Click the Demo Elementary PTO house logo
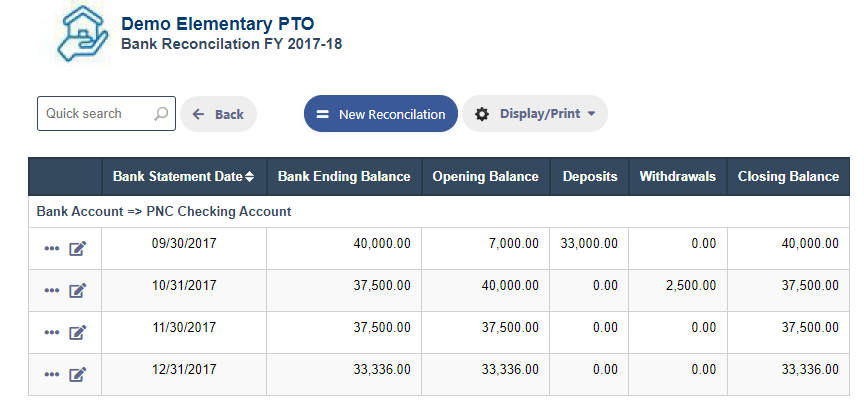Image resolution: width=864 pixels, height=415 pixels. click(75, 33)
